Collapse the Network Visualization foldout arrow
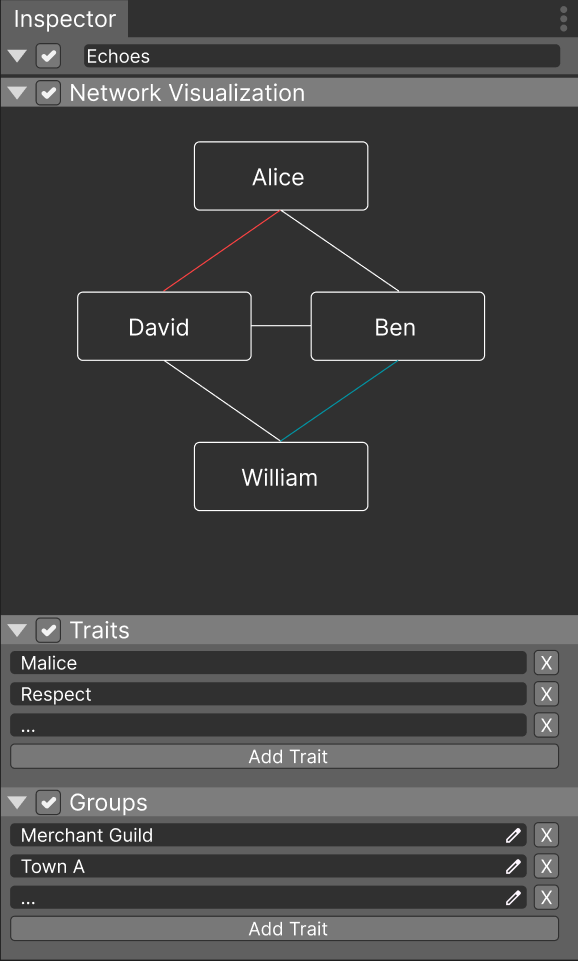 pos(17,93)
